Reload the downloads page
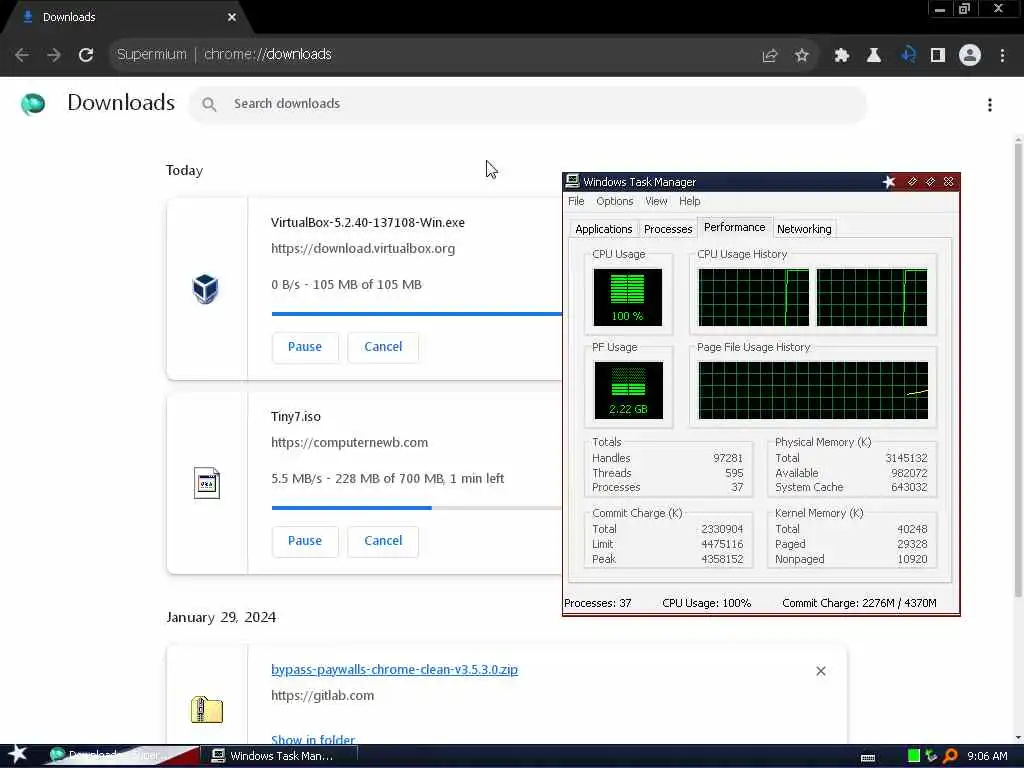Image resolution: width=1024 pixels, height=768 pixels. click(86, 55)
